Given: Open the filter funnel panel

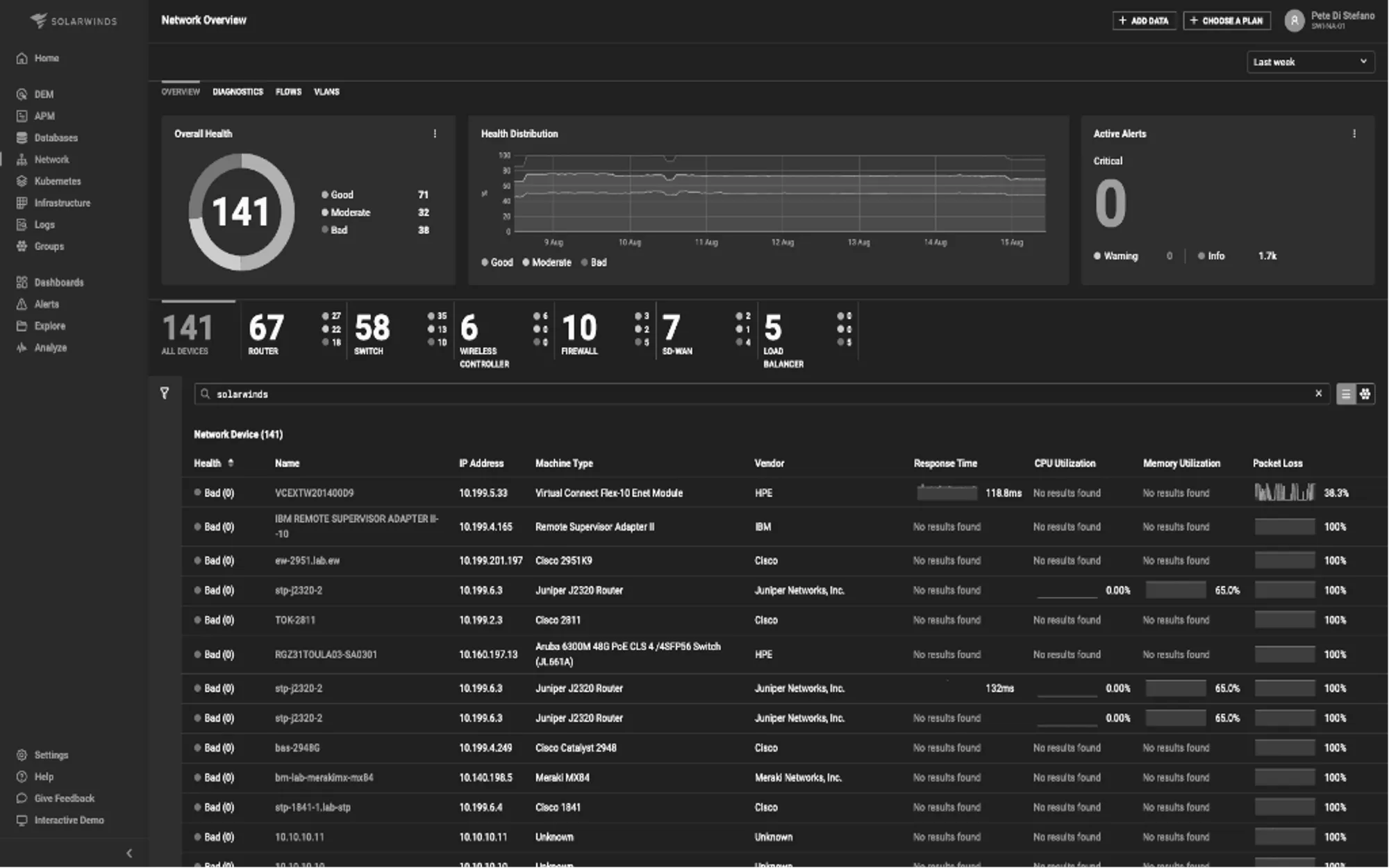Looking at the screenshot, I should pos(165,393).
